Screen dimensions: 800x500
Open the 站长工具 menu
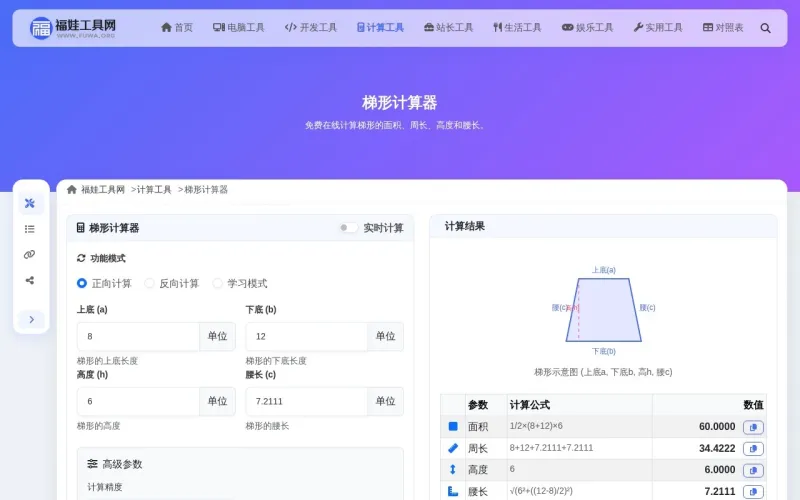[x=448, y=28]
